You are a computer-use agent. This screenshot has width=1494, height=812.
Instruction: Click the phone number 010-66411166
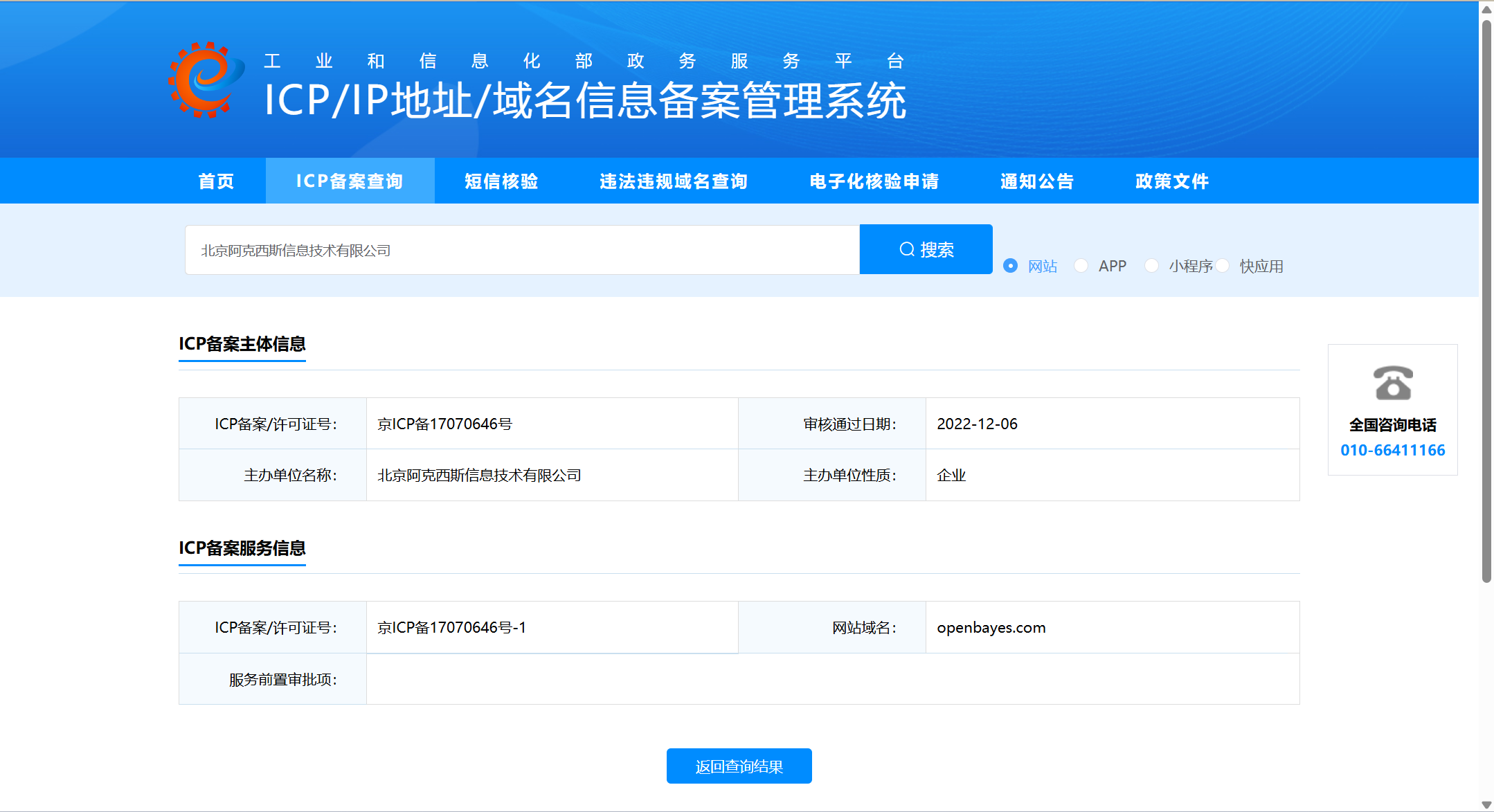(1393, 451)
